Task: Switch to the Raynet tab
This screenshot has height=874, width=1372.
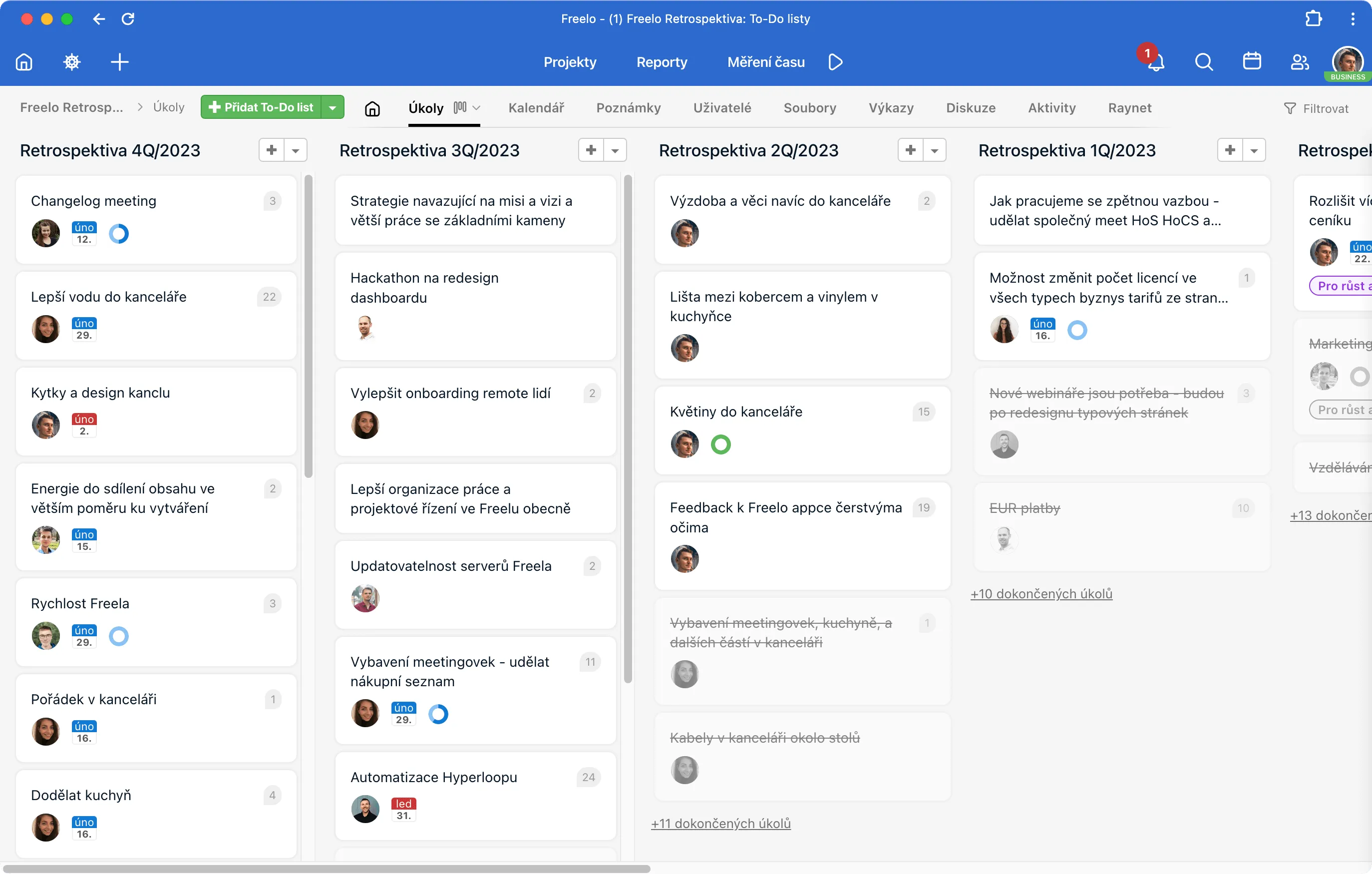Action: click(1129, 108)
